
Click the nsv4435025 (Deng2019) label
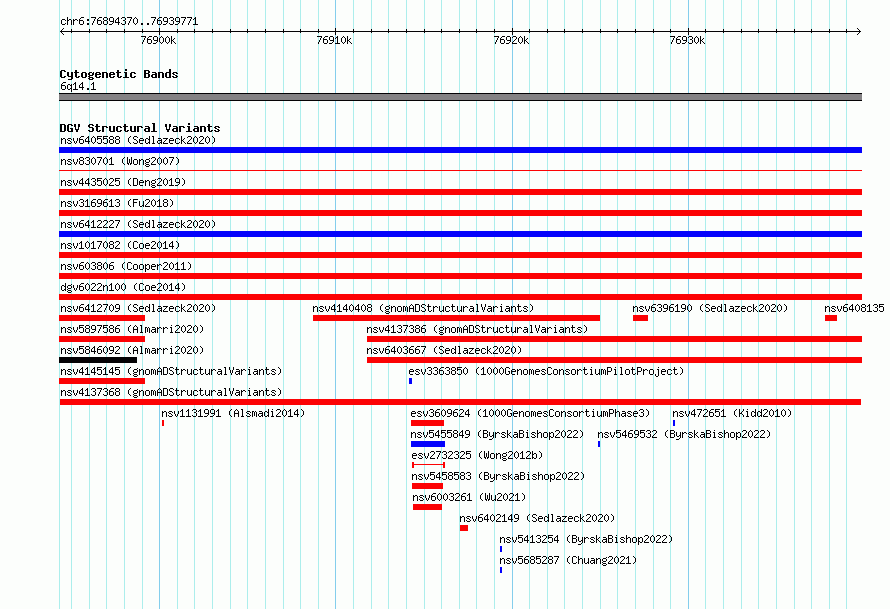pos(123,182)
